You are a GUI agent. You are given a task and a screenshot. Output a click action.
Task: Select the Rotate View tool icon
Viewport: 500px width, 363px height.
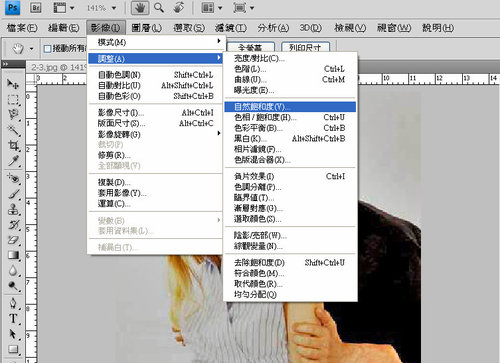pos(179,7)
